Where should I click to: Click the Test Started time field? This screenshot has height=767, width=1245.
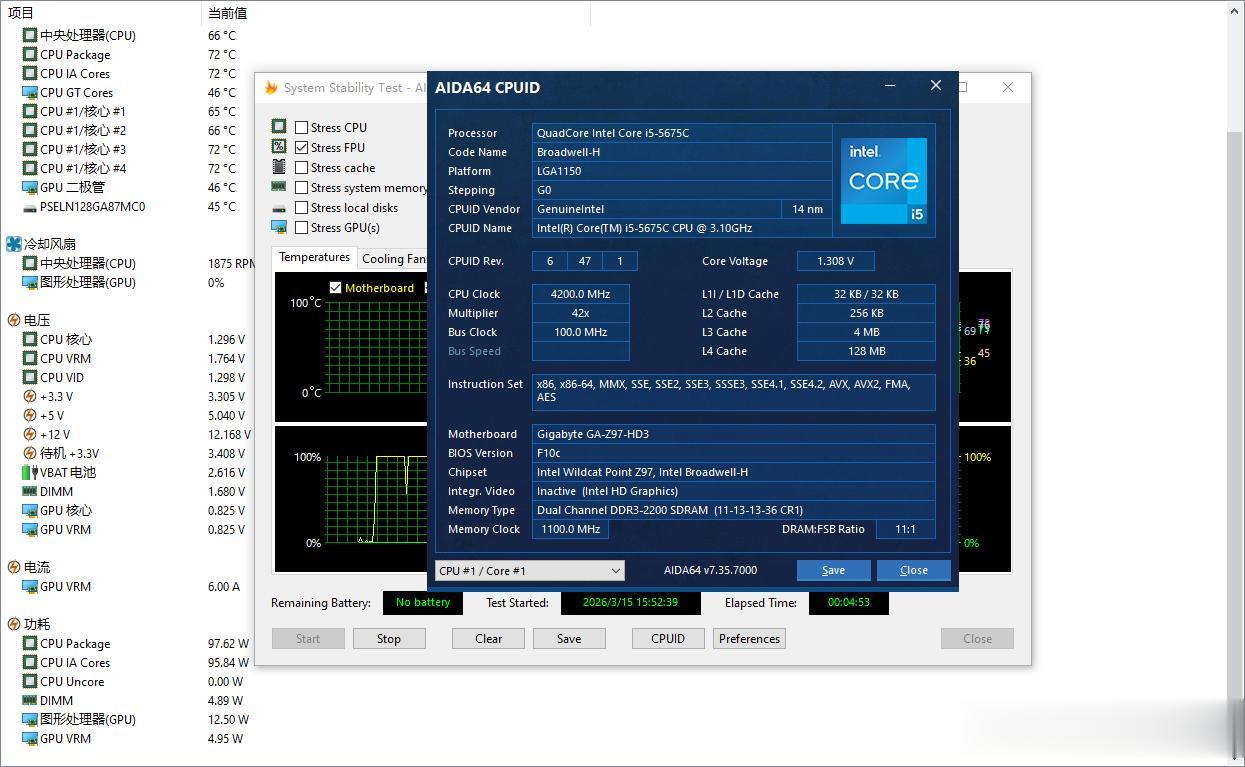click(630, 602)
